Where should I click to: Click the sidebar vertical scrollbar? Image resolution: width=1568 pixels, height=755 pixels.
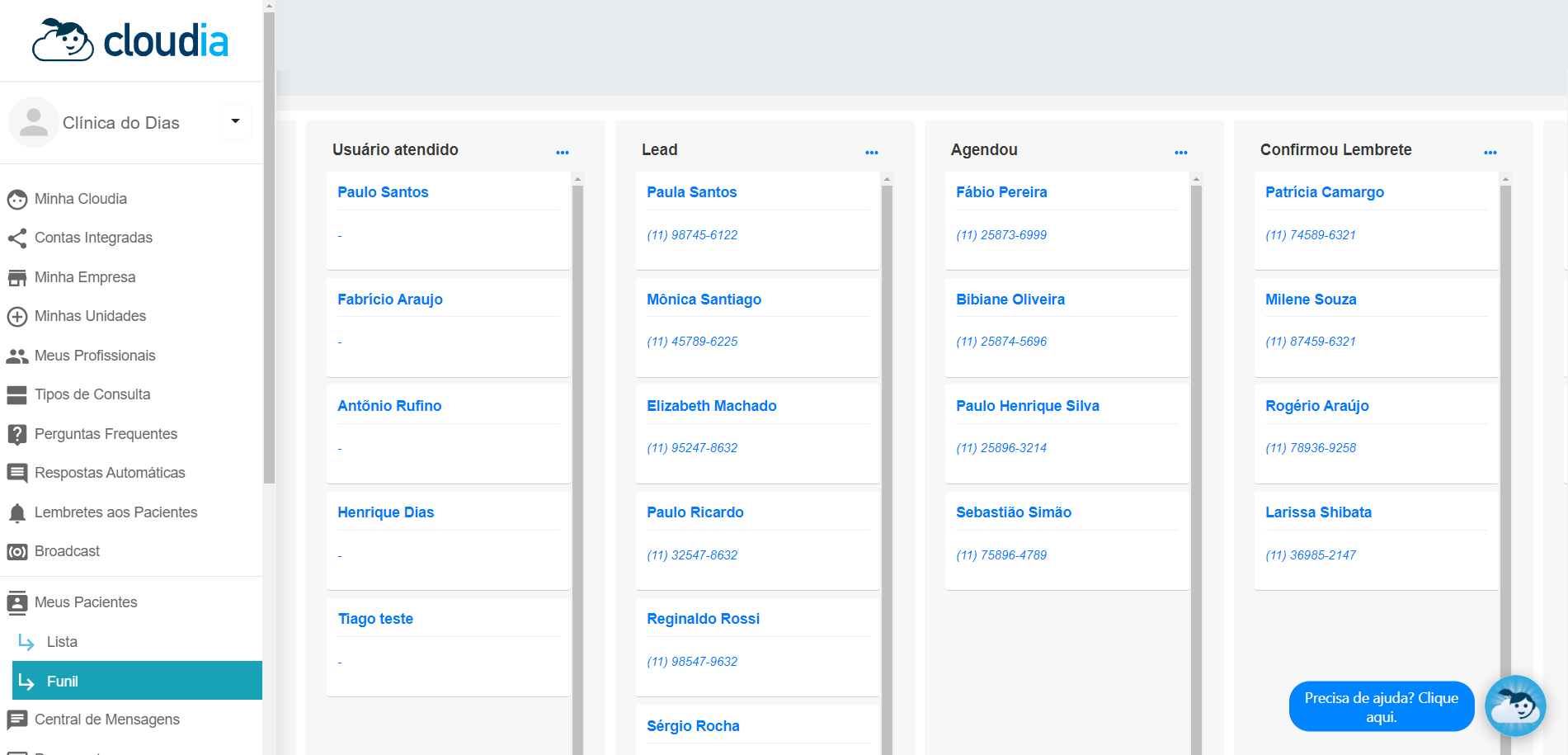pyautogui.click(x=269, y=248)
